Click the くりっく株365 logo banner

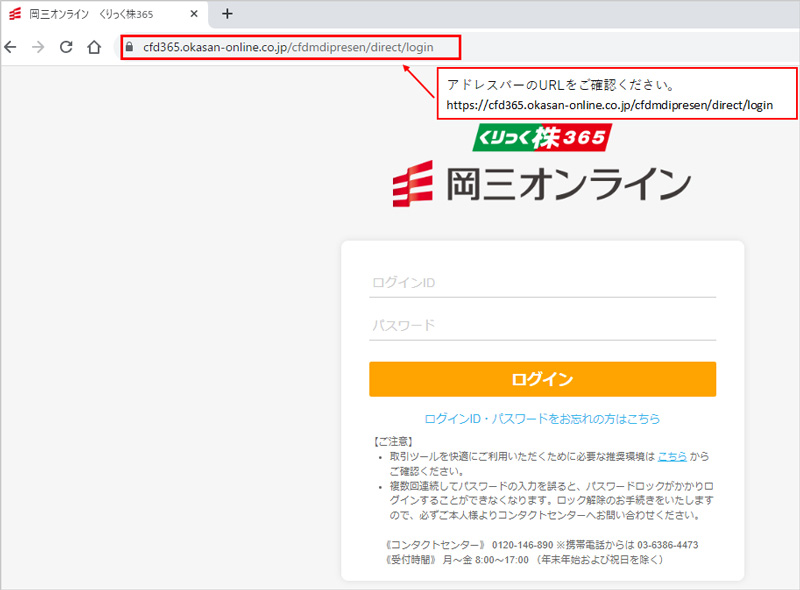pyautogui.click(x=542, y=138)
